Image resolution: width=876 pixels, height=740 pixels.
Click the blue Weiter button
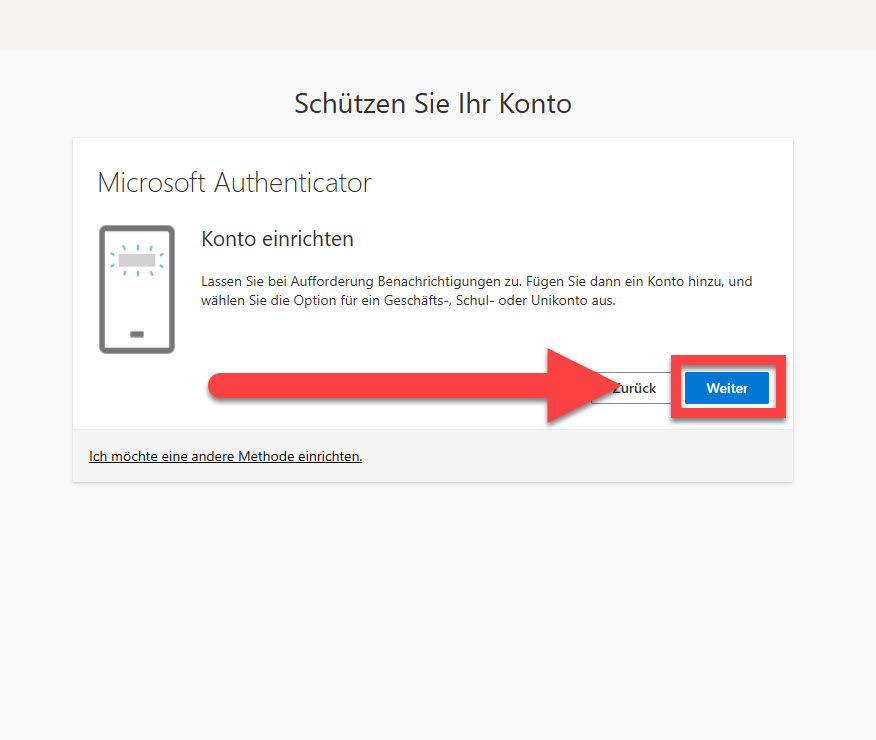[726, 388]
